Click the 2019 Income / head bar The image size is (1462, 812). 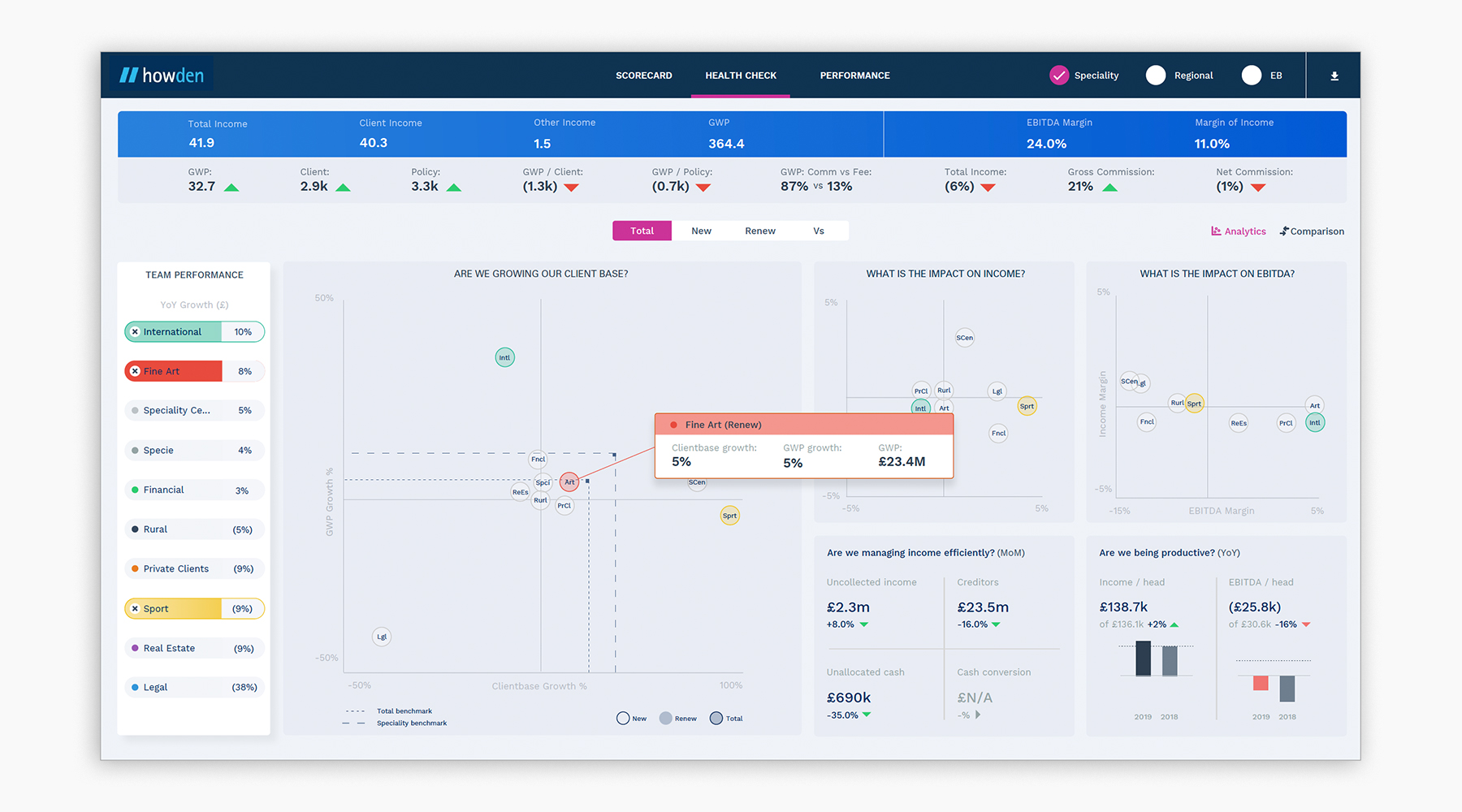[1143, 659]
